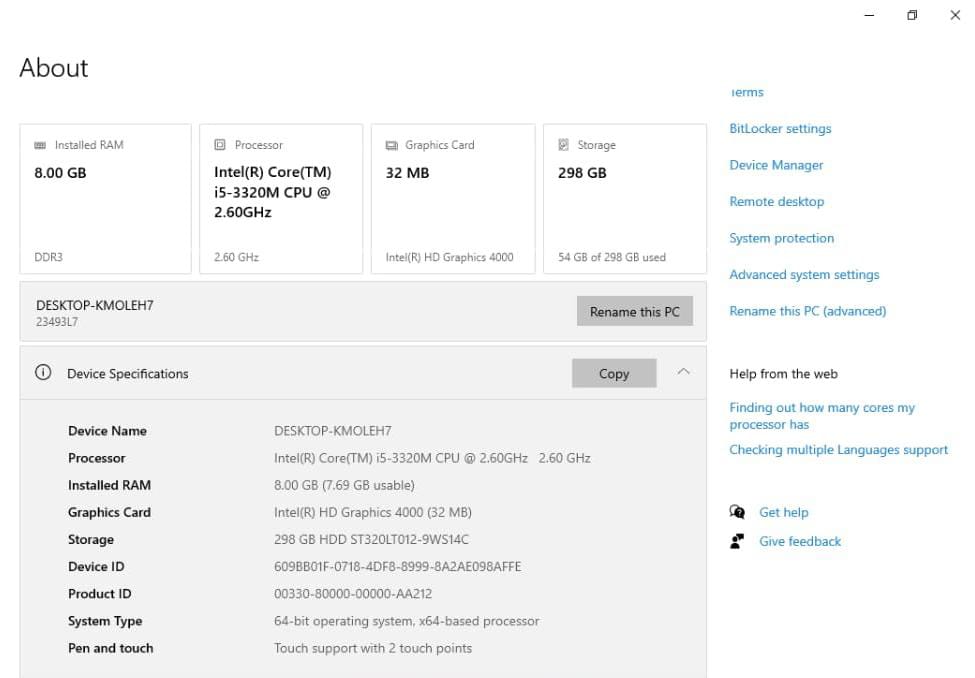The height and width of the screenshot is (678, 975).
Task: Click the Get help icon
Action: [x=738, y=512]
